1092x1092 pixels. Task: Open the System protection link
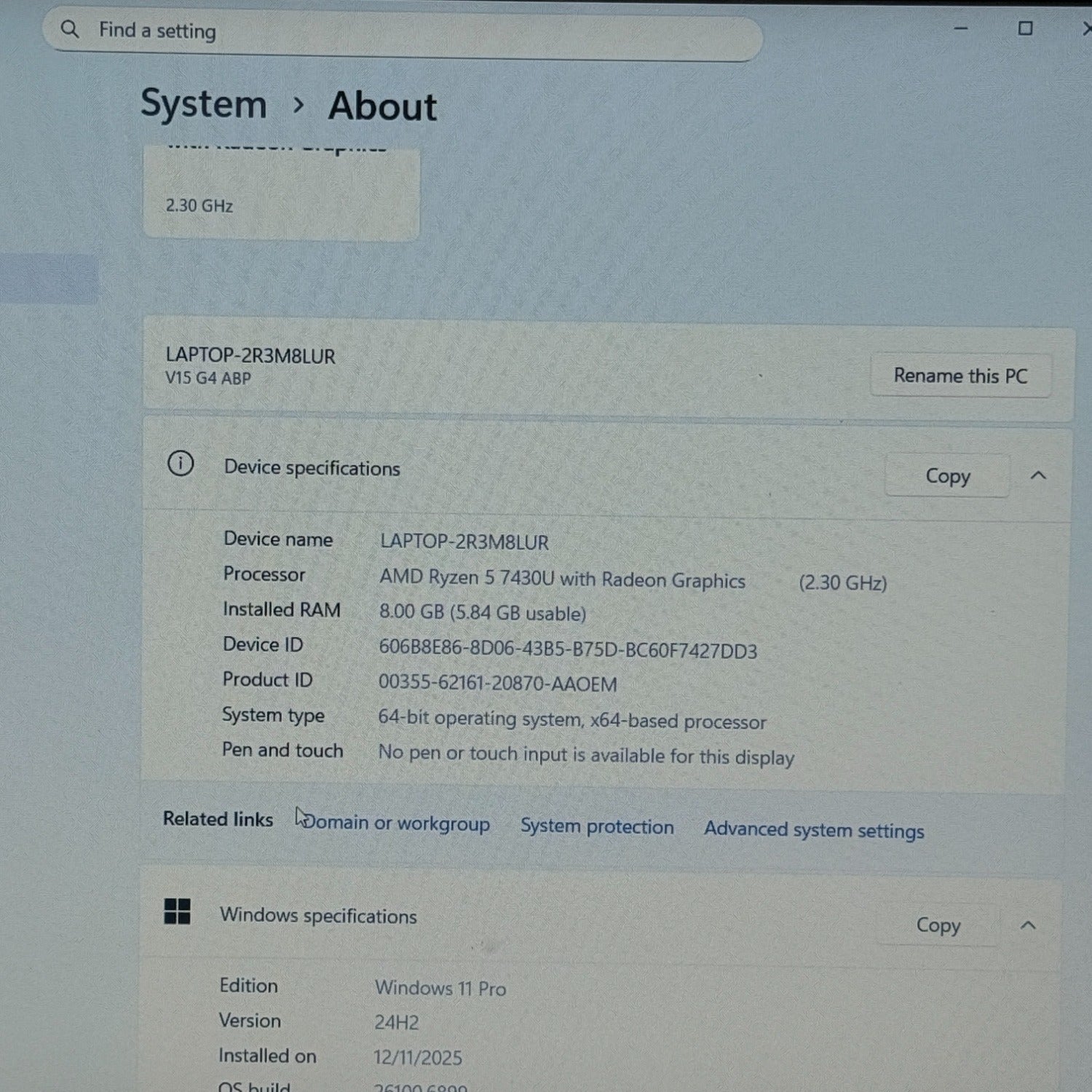597,827
